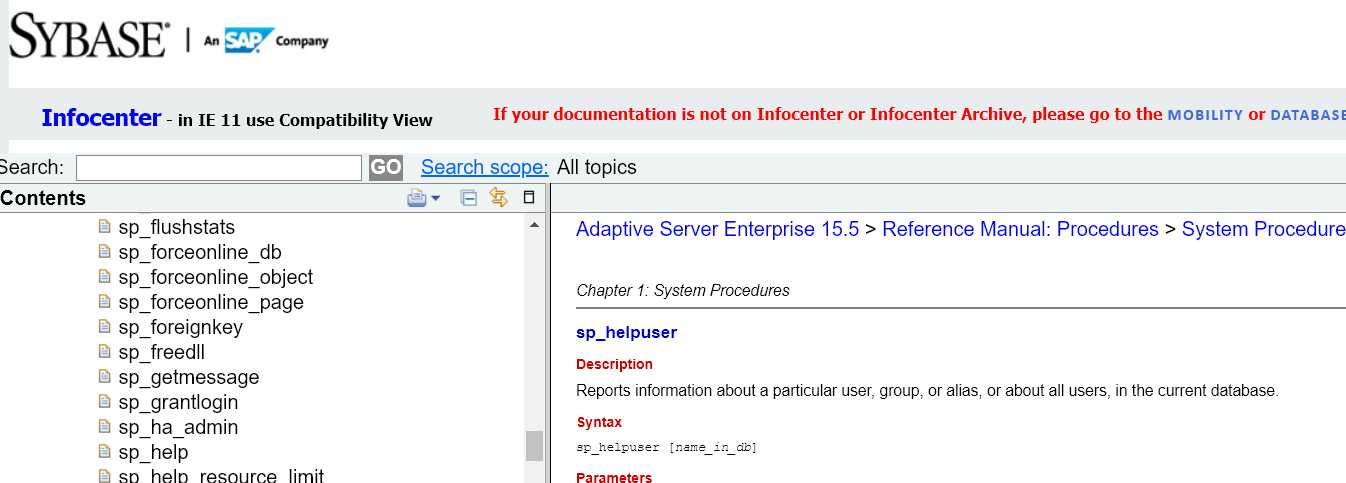1346x483 pixels.
Task: Click the Contents pane scrollbar thumb
Action: (534, 446)
